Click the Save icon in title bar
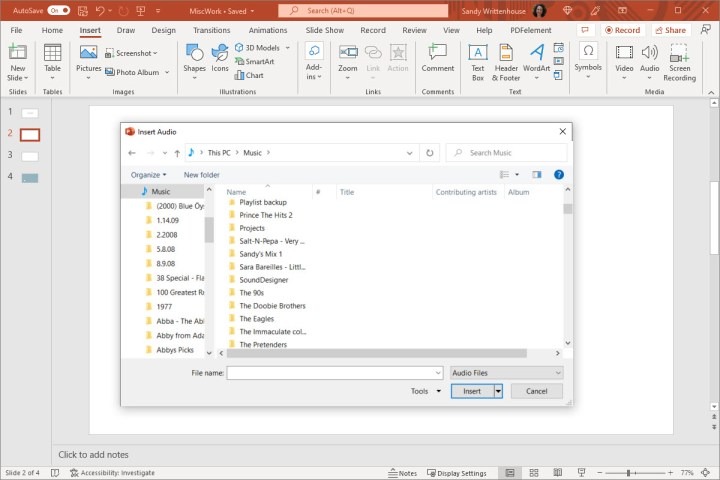The height and width of the screenshot is (480, 720). (83, 11)
